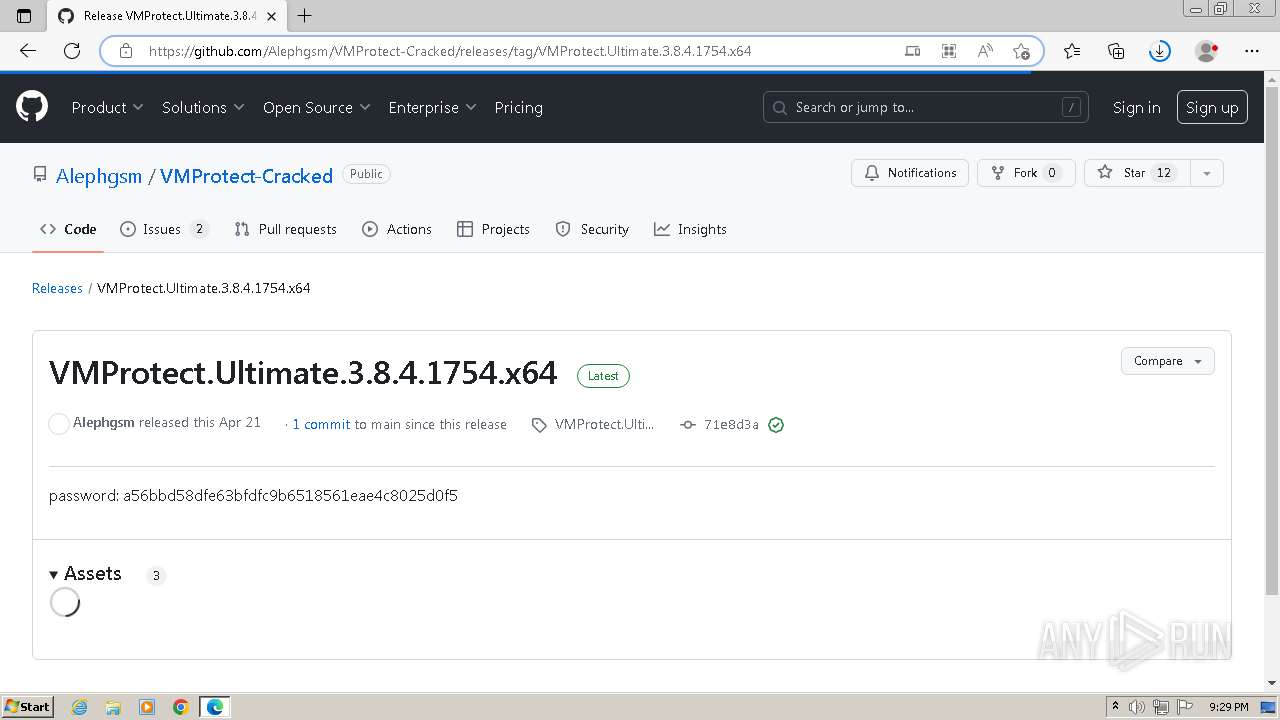Open Edge settings and more menu
1280x720 pixels.
click(1252, 51)
